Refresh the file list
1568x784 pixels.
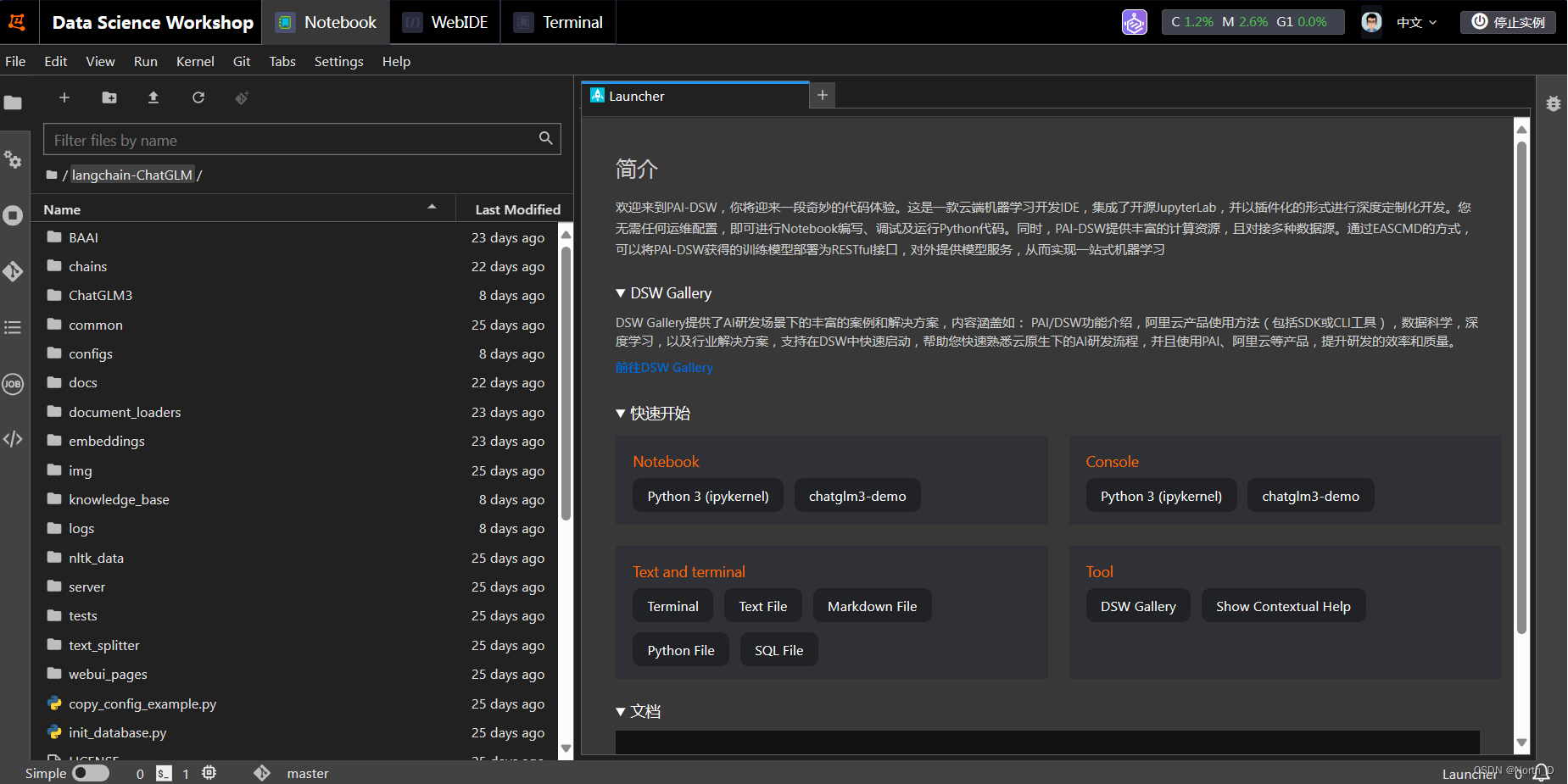(198, 97)
